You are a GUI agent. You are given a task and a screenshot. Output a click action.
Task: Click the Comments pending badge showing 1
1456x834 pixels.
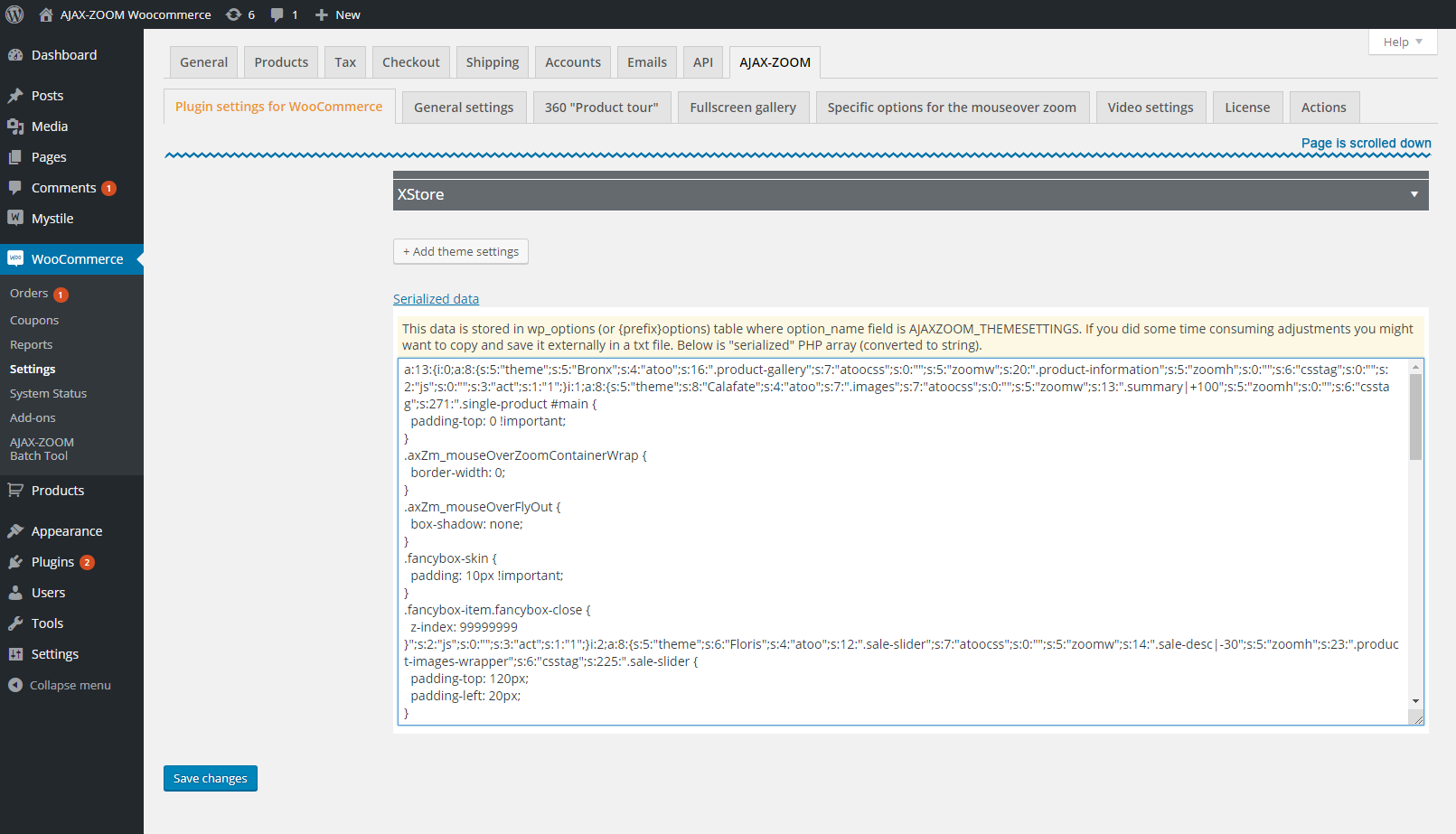[x=108, y=189]
